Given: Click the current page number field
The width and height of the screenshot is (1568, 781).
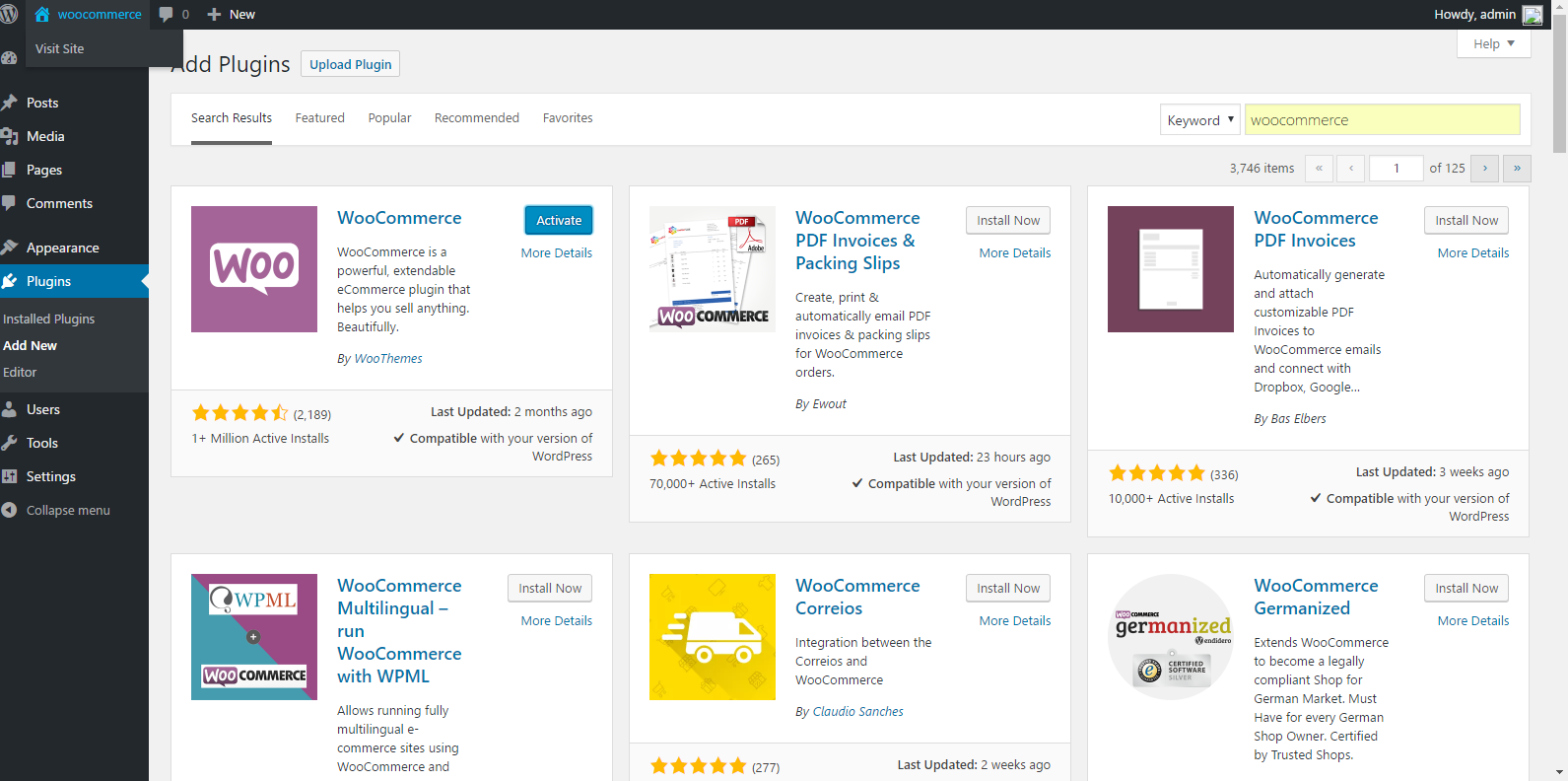Looking at the screenshot, I should [1397, 169].
